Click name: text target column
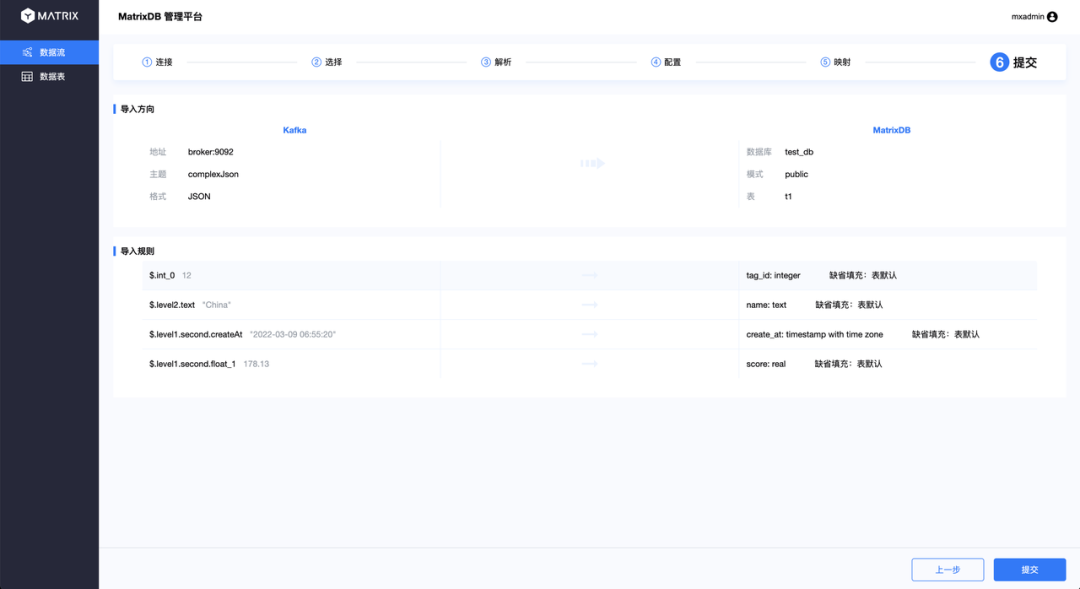The image size is (1080, 589). click(x=766, y=304)
